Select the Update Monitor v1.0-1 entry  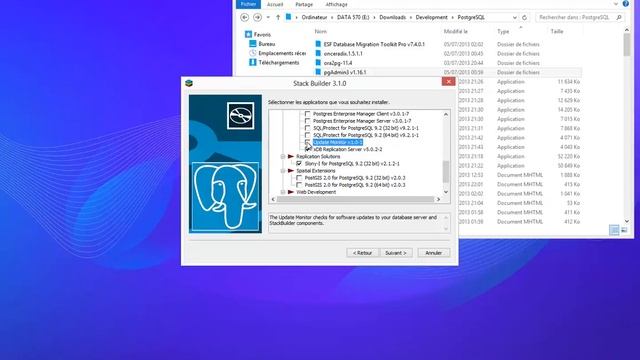pyautogui.click(x=338, y=142)
